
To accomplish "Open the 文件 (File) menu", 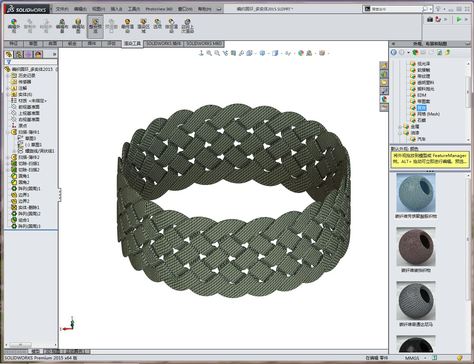I will pyautogui.click(x=62, y=9).
